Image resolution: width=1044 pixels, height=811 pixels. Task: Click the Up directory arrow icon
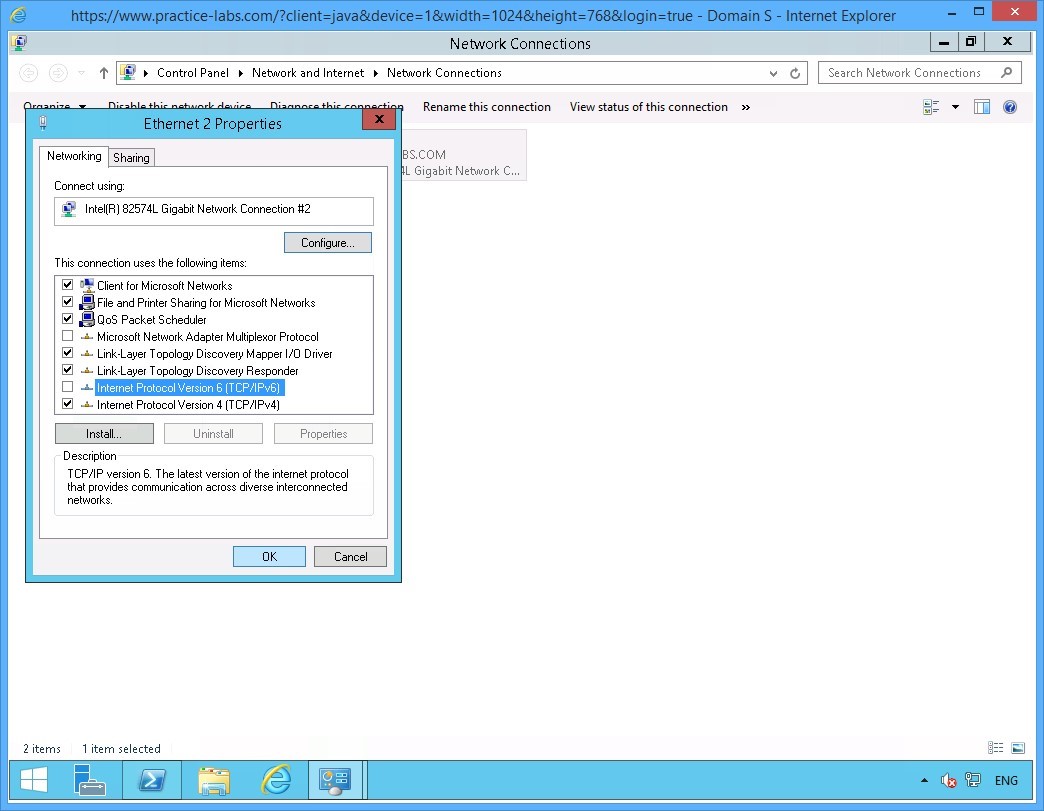(x=104, y=73)
